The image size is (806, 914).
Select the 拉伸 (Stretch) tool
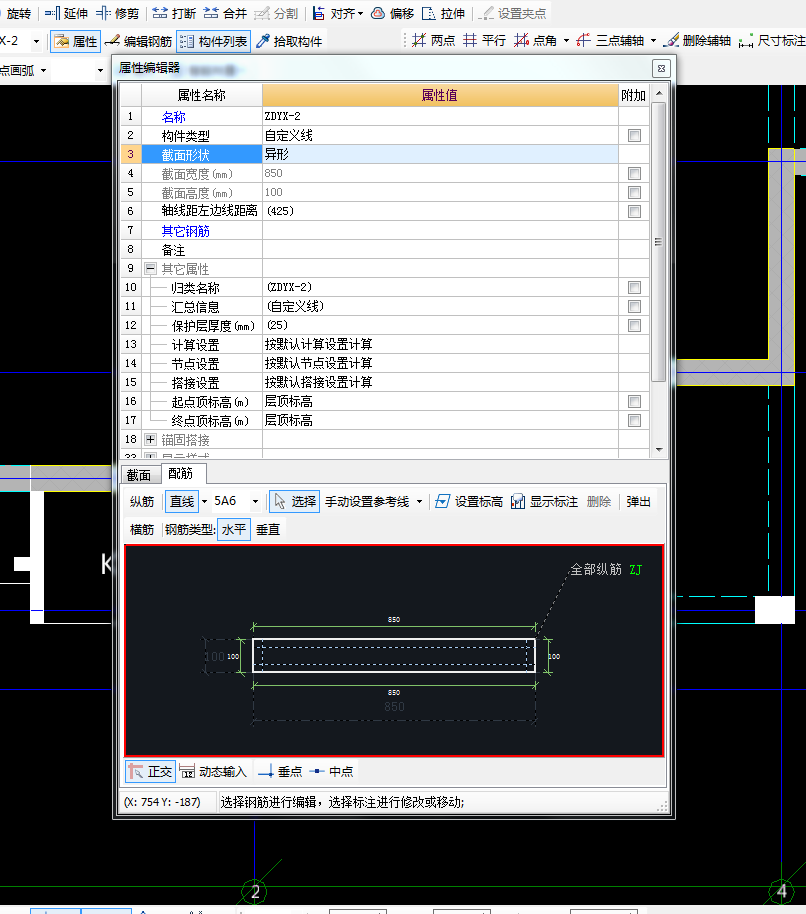[x=444, y=13]
